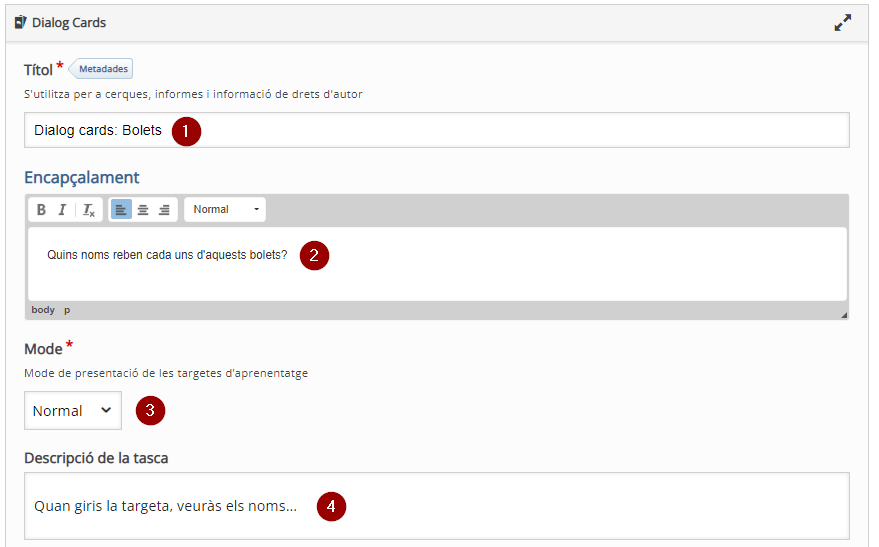Click the Dialog Cards title bar label
Image resolution: width=879 pixels, height=547 pixels.
[x=69, y=22]
